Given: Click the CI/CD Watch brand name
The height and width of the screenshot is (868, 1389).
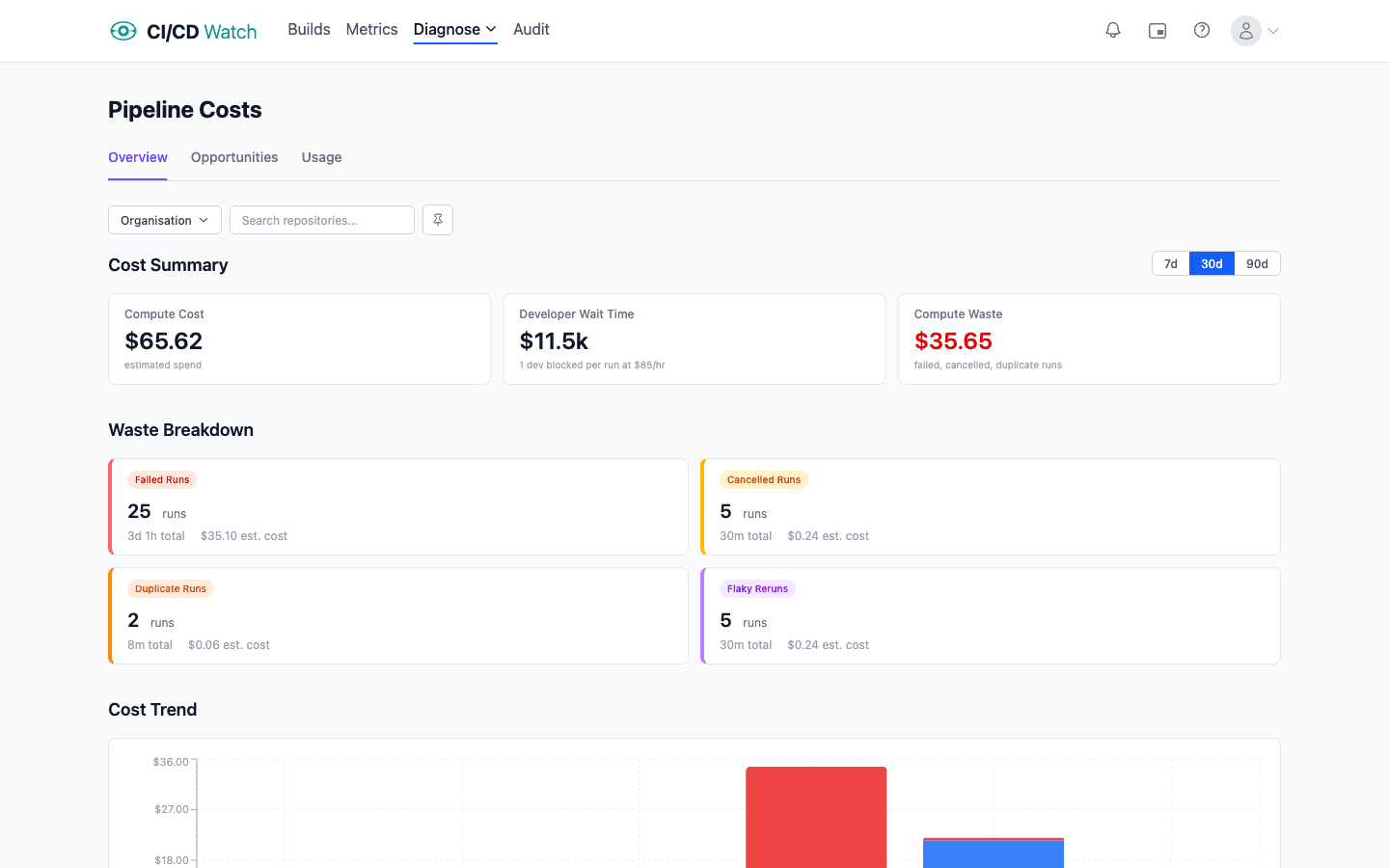Looking at the screenshot, I should [x=202, y=32].
